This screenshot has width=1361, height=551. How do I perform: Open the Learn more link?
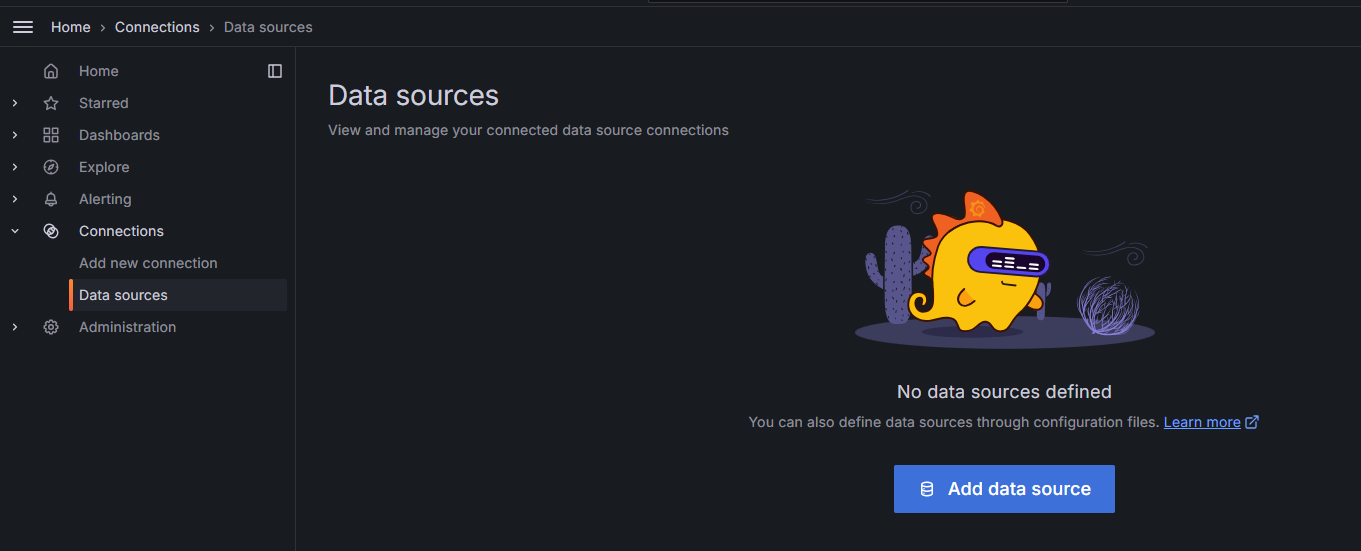[1202, 422]
